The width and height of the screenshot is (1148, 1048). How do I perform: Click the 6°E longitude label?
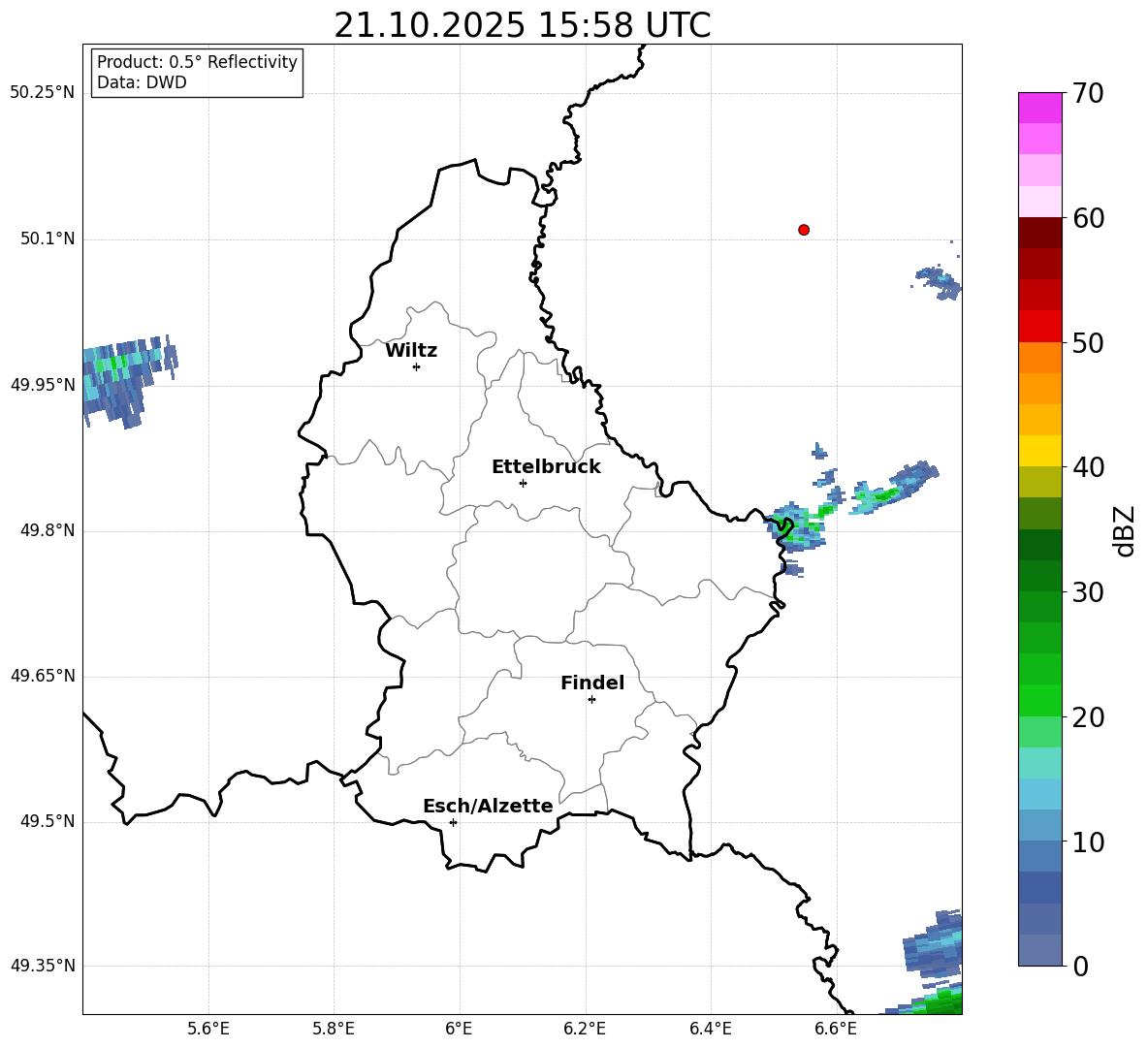coord(459,1029)
